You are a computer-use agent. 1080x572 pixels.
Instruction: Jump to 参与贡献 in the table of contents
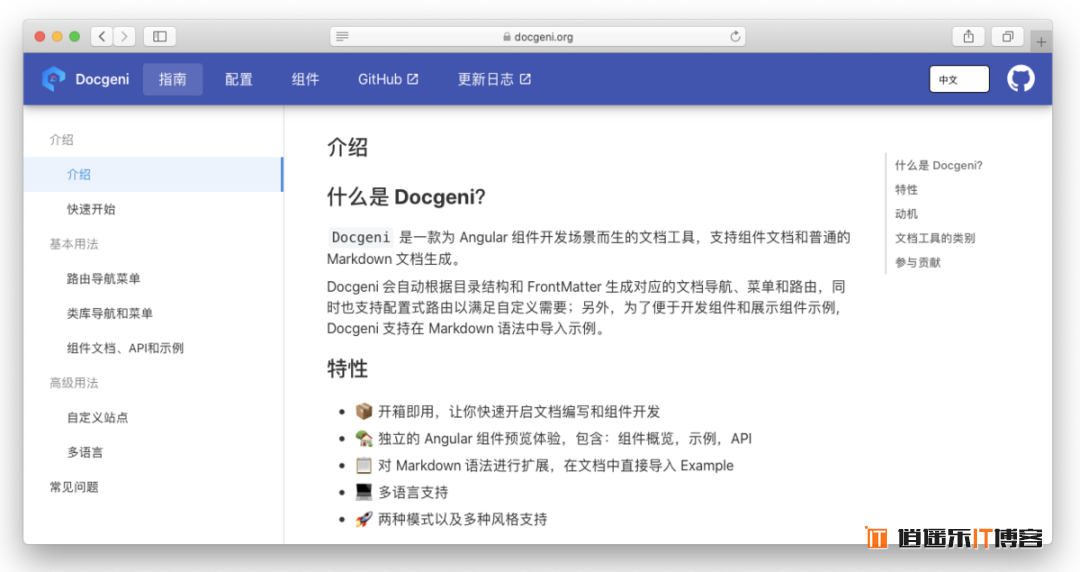[917, 262]
